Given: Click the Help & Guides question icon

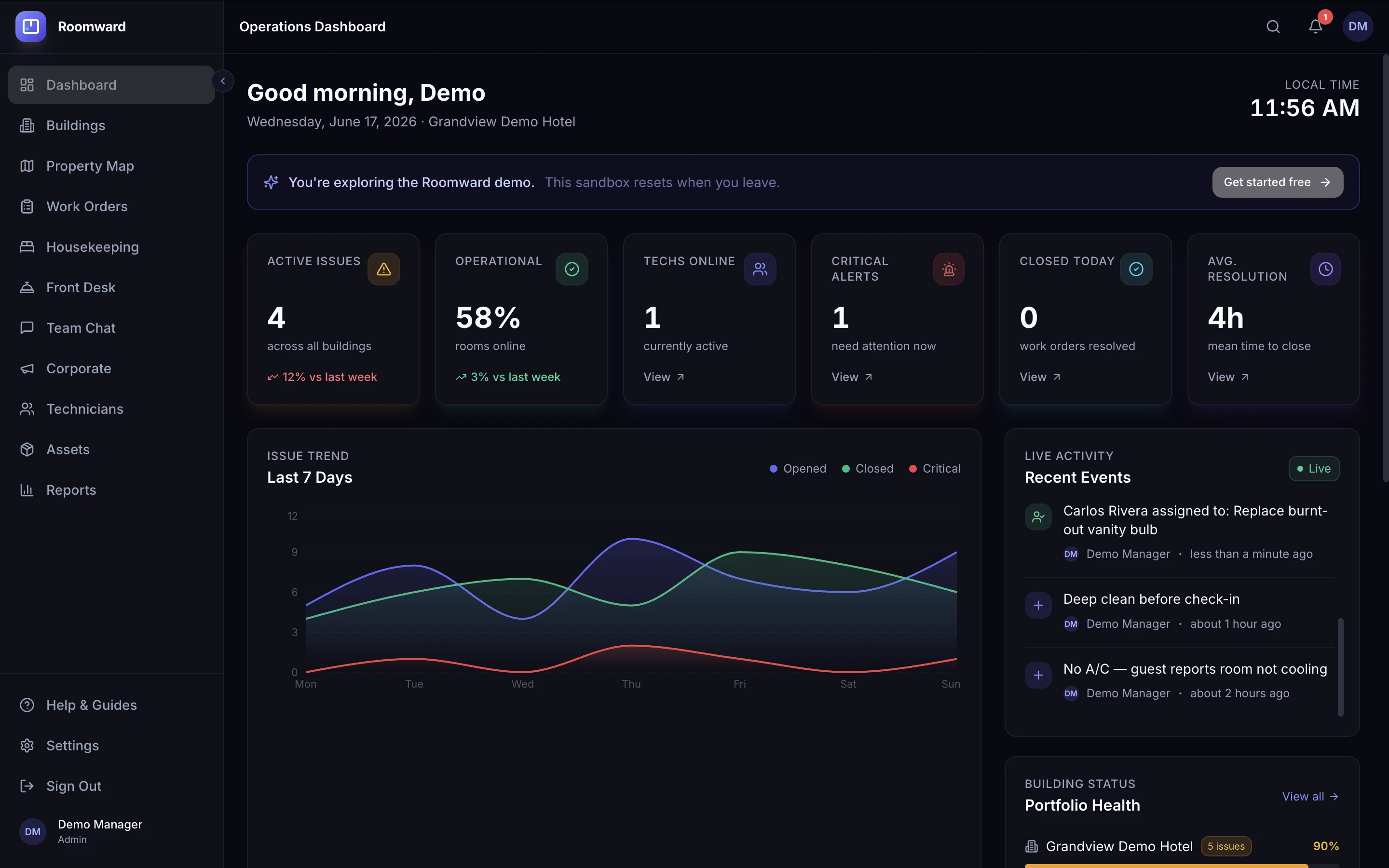Looking at the screenshot, I should pos(27,705).
